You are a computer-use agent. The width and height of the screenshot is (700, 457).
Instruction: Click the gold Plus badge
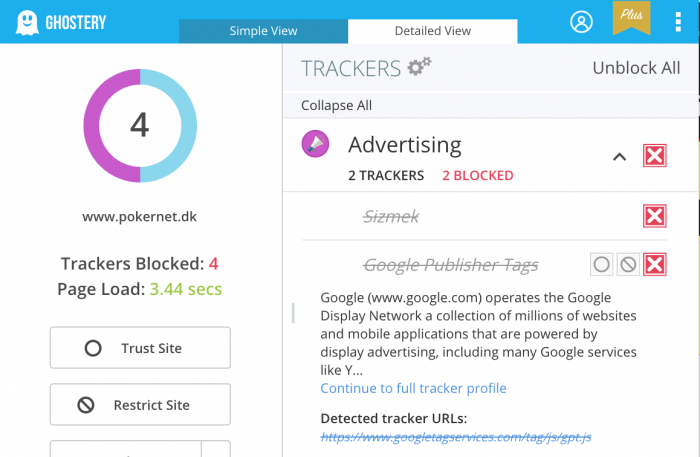tap(631, 18)
